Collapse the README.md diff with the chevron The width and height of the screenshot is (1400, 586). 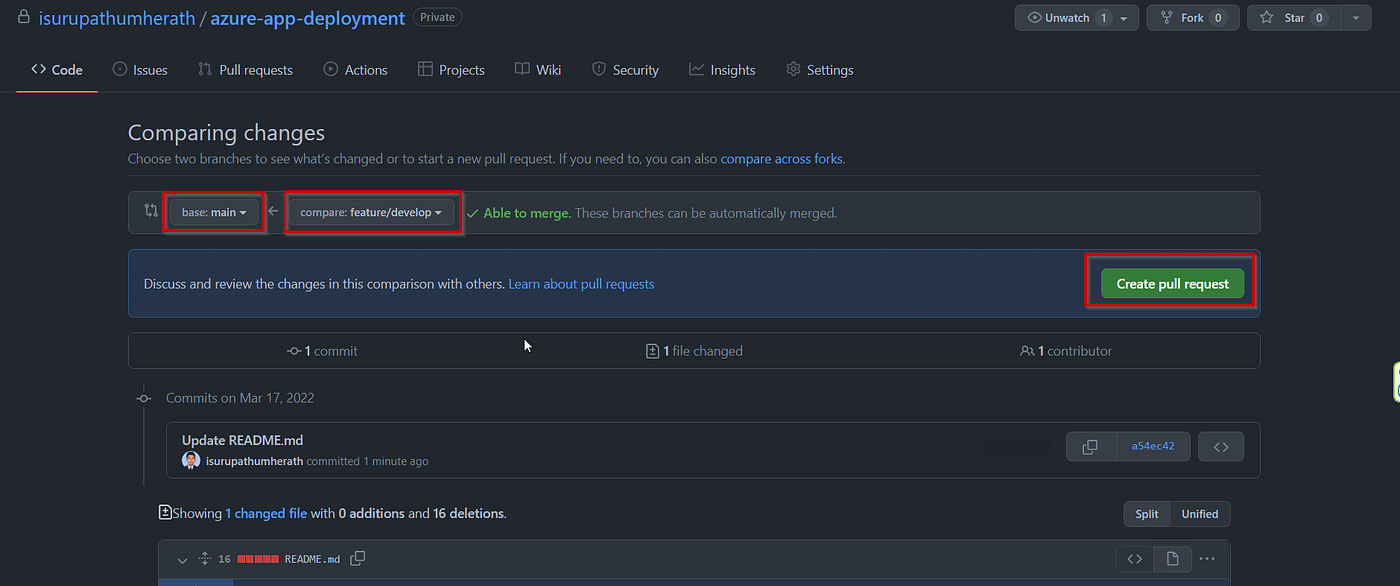[182, 560]
